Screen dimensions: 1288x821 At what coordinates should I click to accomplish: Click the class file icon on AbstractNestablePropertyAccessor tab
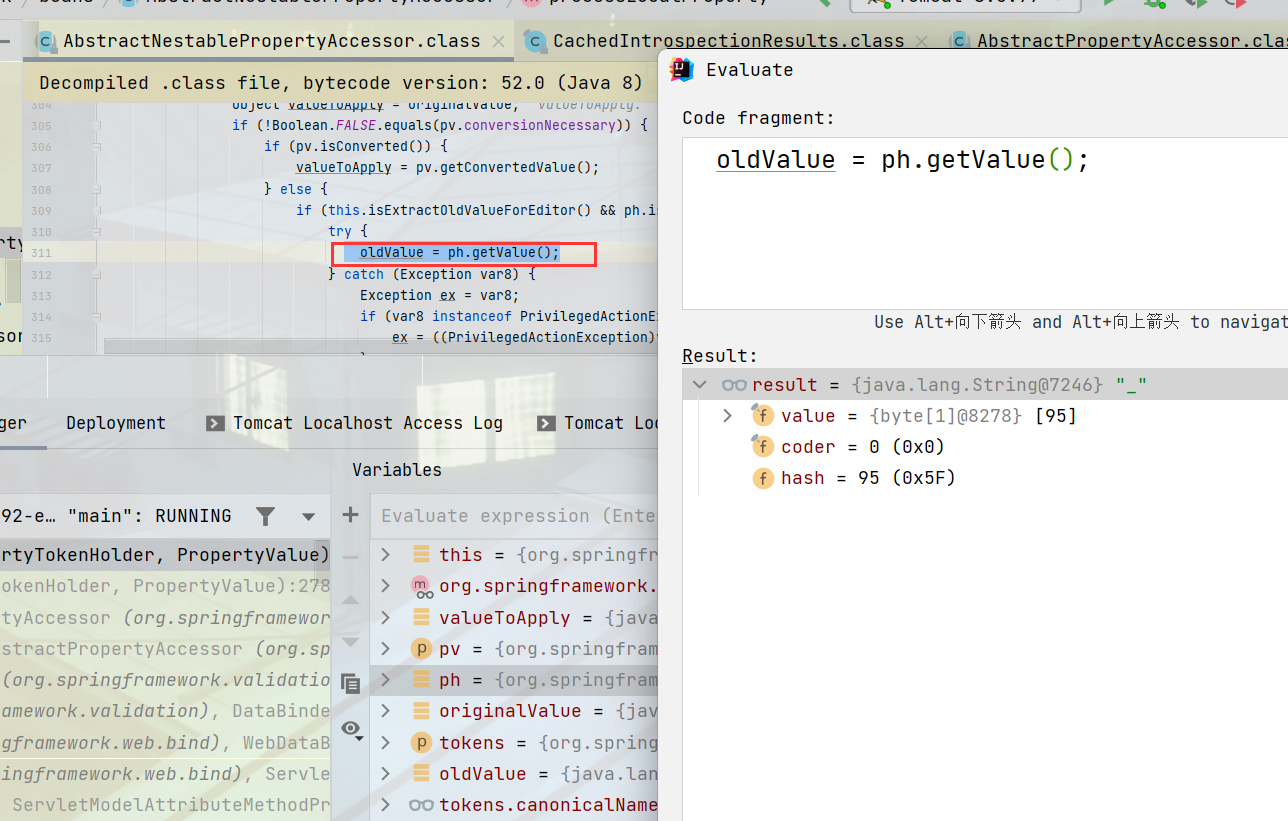point(45,41)
